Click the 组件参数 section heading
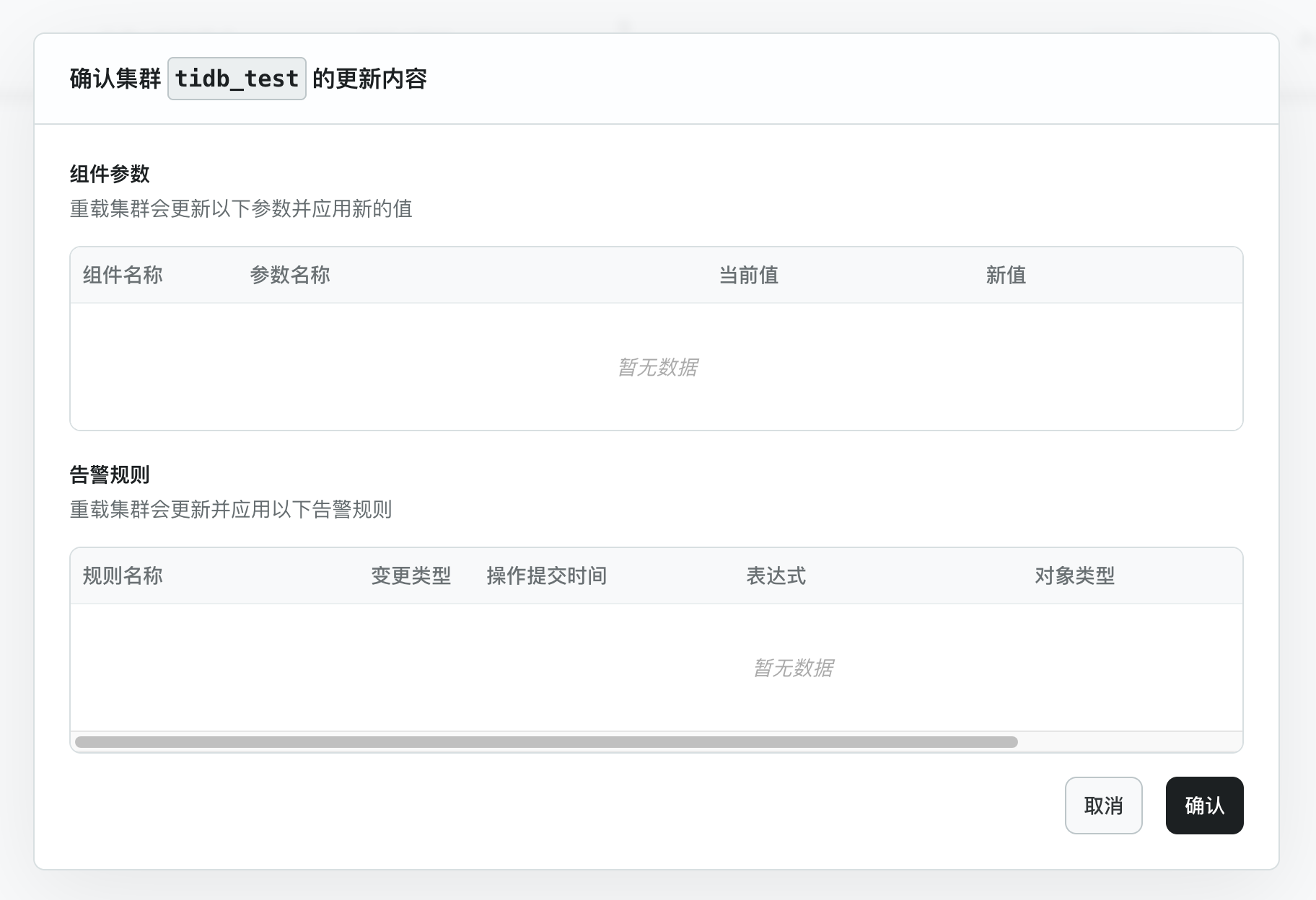1316x900 pixels. tap(108, 174)
